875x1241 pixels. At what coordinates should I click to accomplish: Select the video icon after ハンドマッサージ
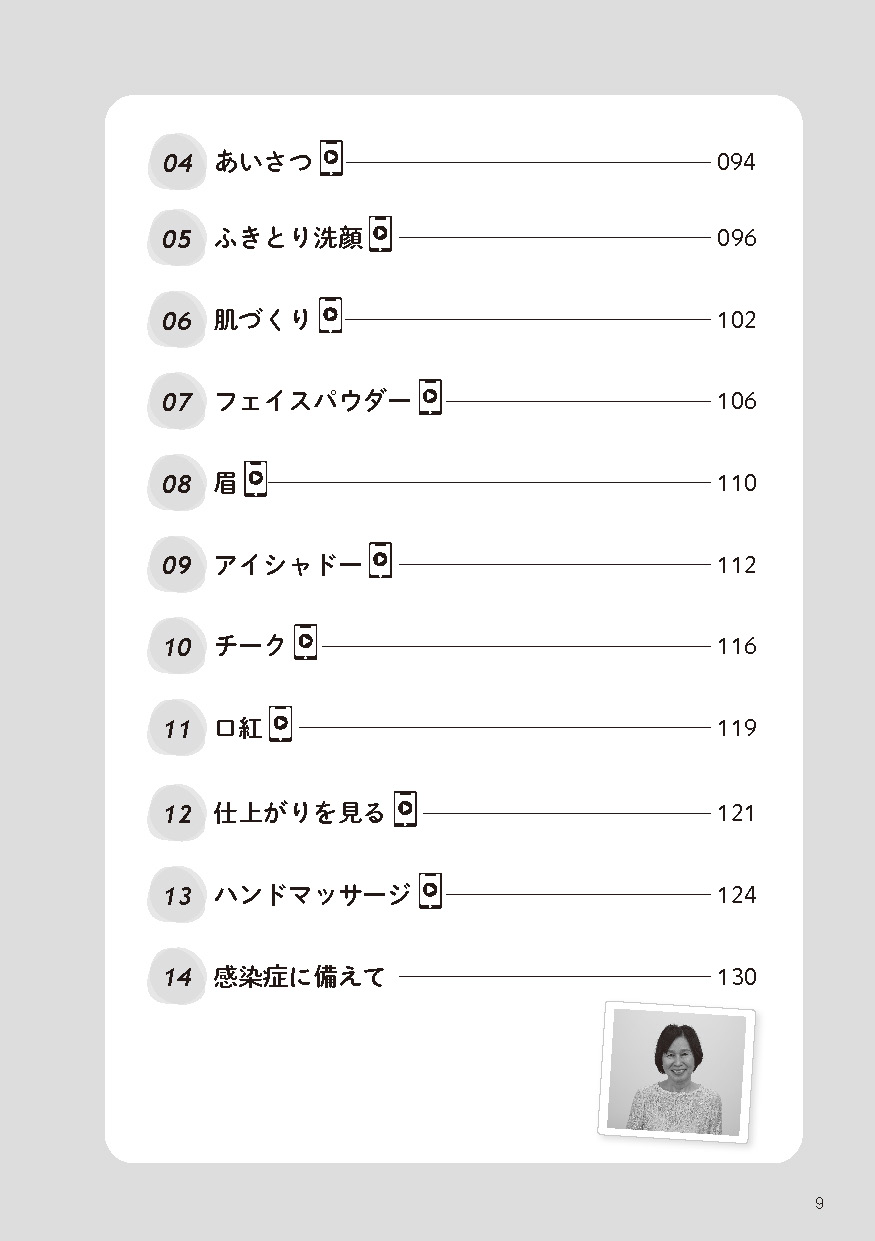point(430,890)
